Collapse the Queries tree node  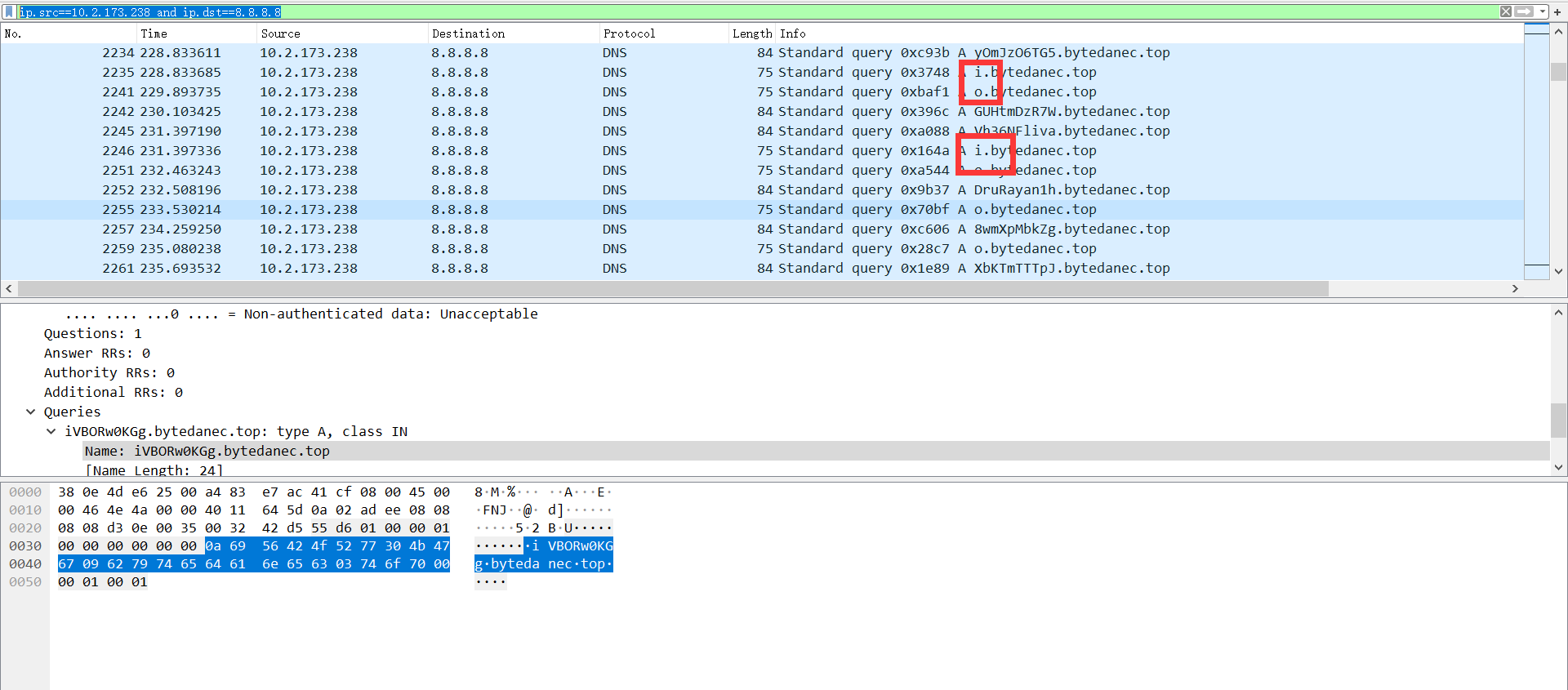[31, 412]
